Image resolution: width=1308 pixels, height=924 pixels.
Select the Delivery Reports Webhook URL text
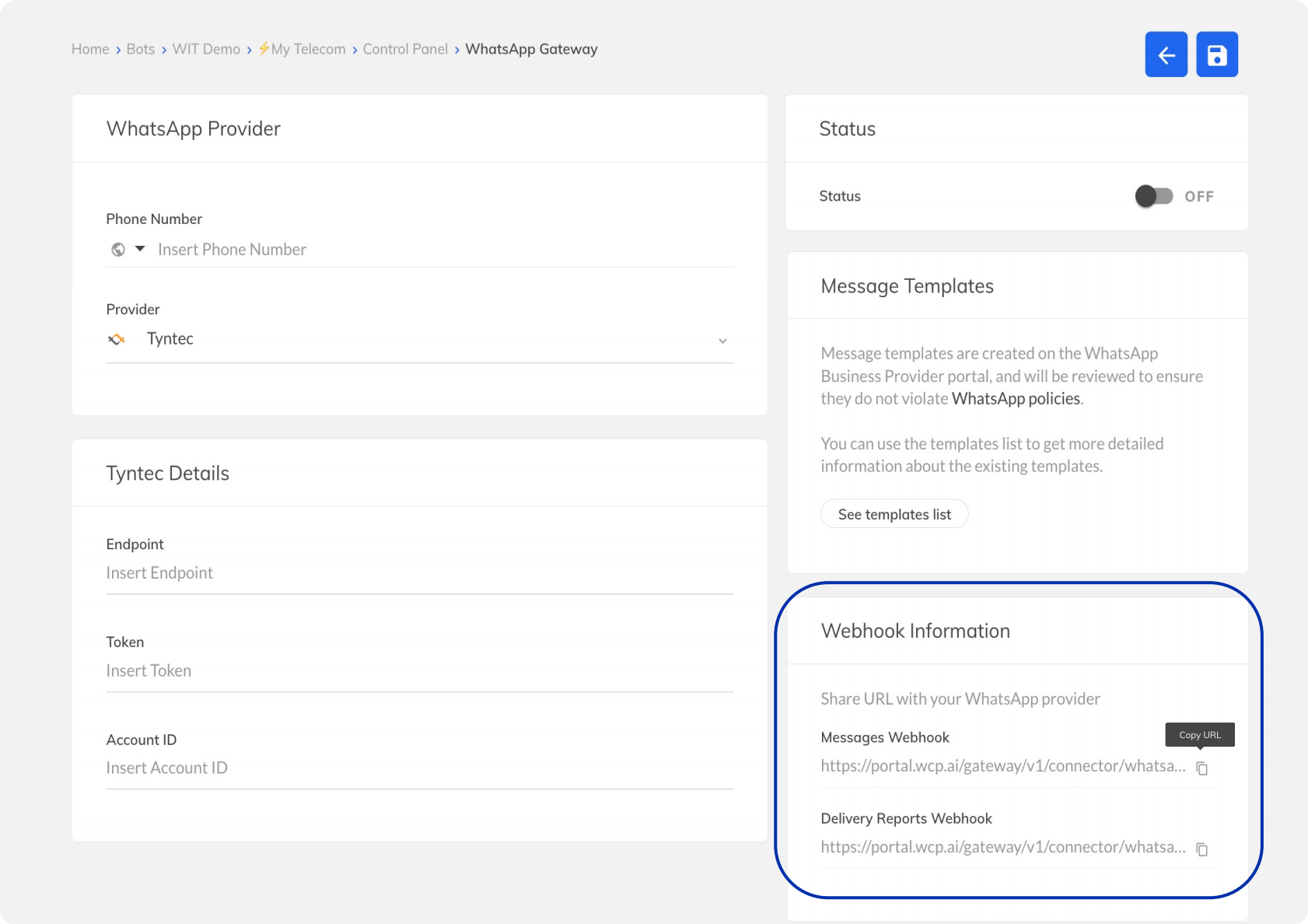pos(1003,847)
